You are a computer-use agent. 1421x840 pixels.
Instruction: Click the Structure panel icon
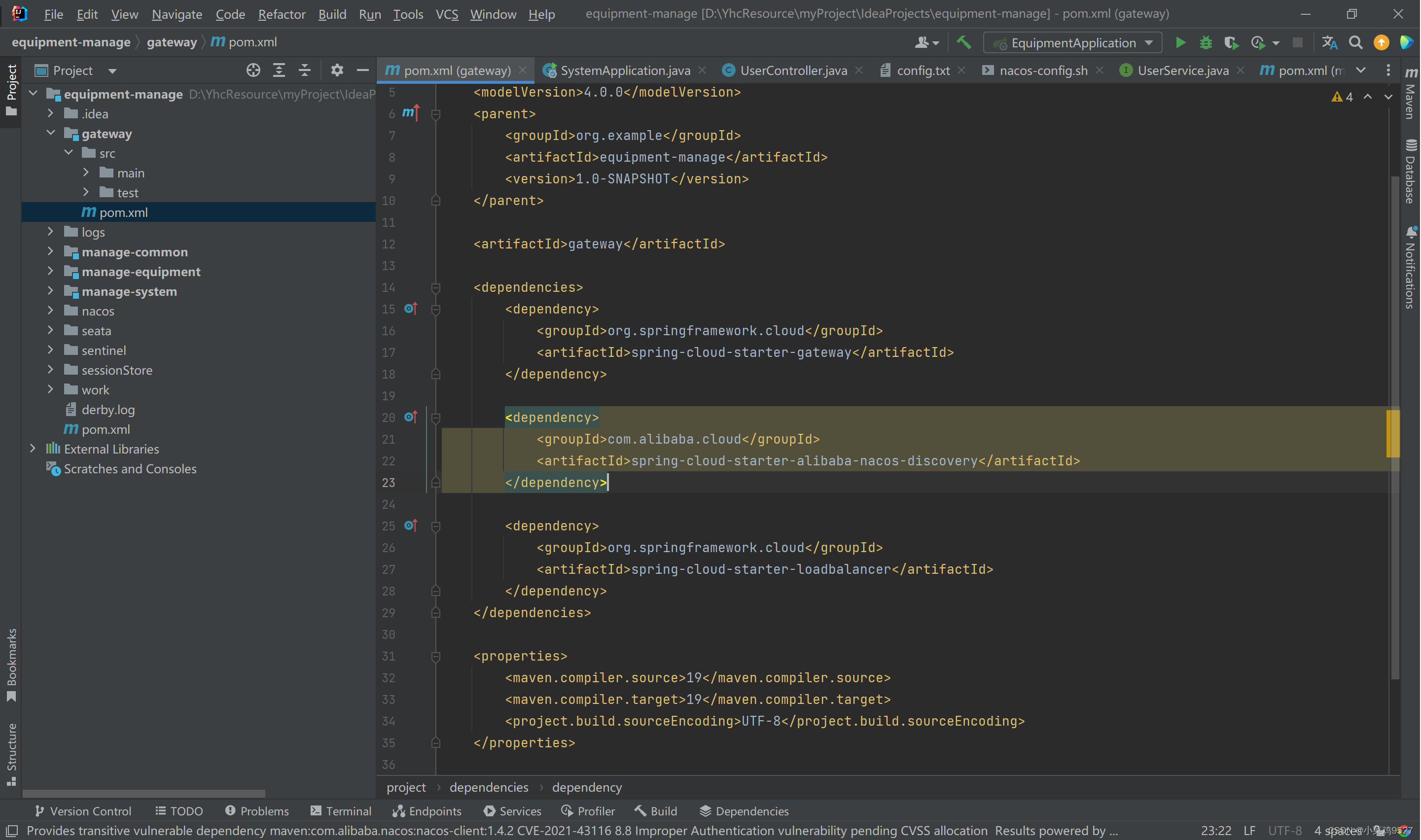point(13,756)
